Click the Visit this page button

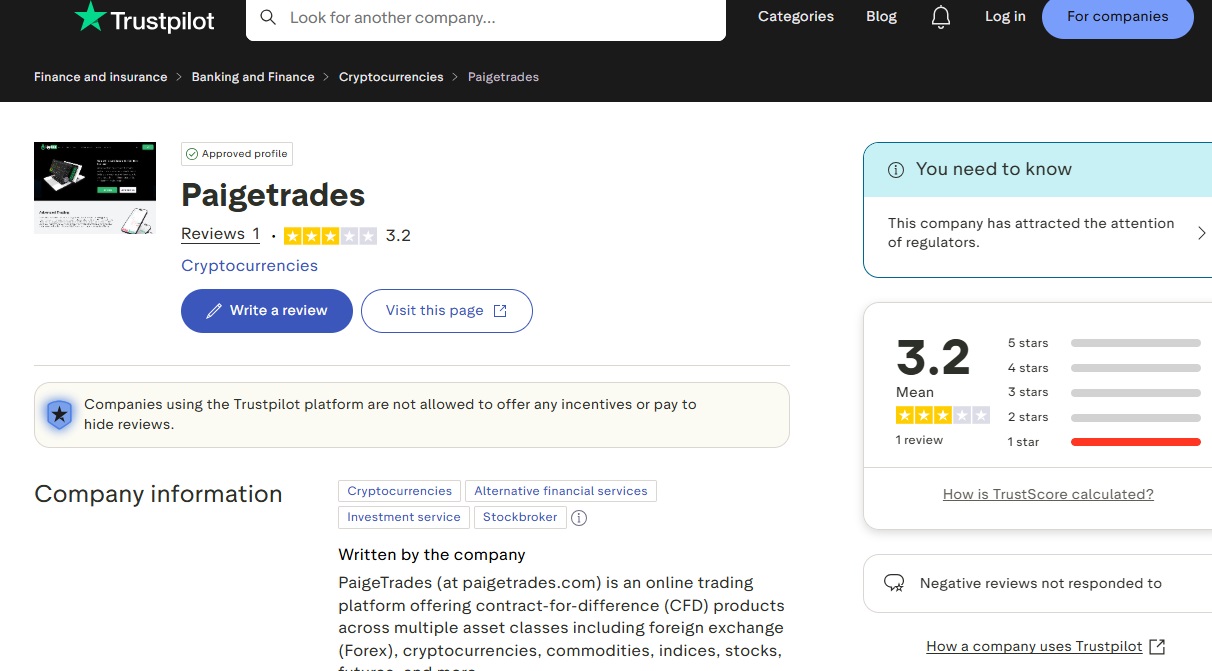446,311
